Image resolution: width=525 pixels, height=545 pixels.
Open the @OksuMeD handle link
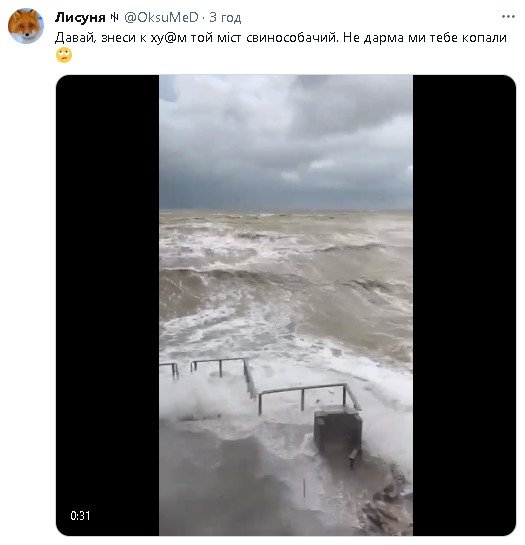161,17
